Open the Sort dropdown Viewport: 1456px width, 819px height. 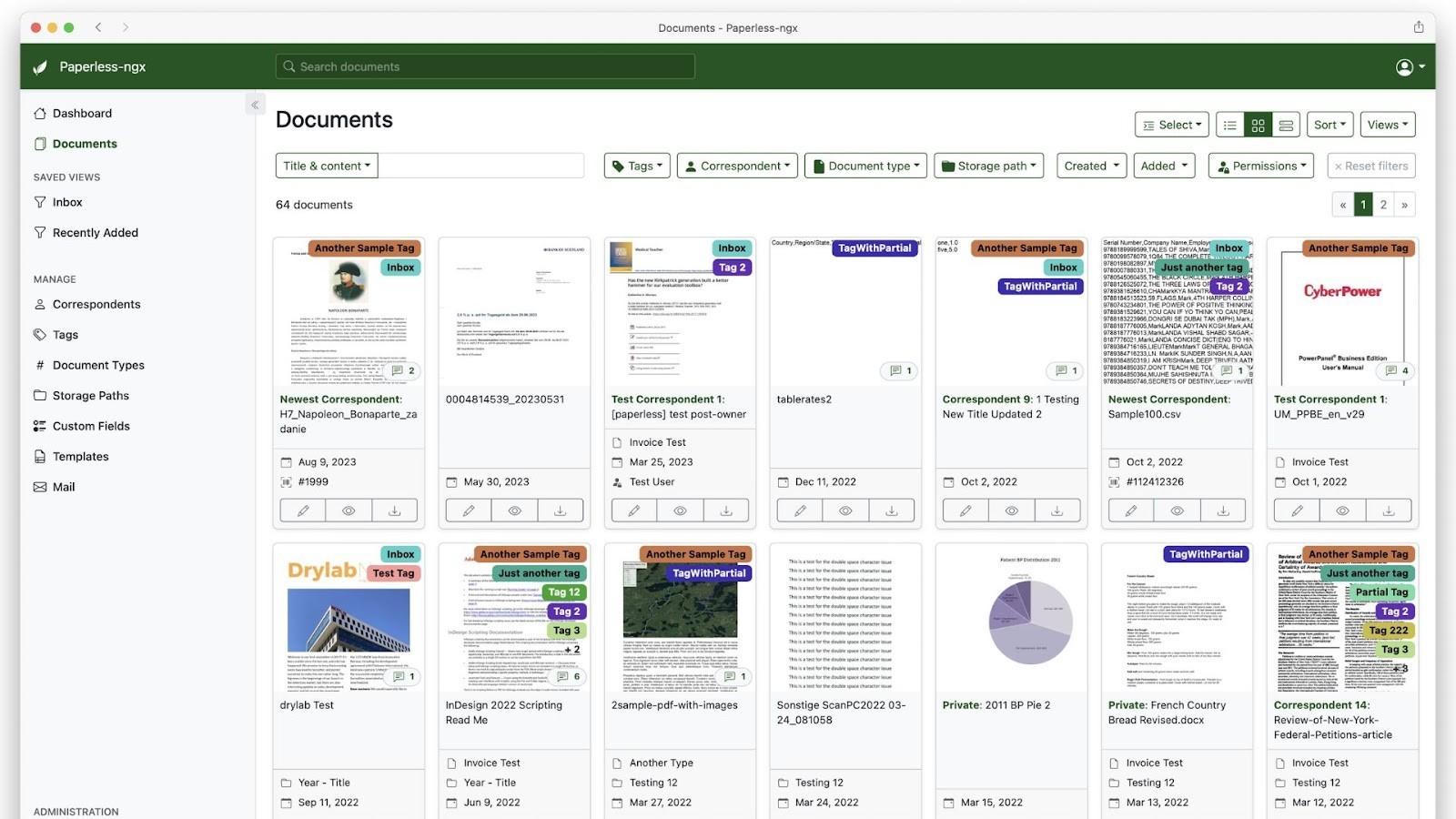(1330, 125)
